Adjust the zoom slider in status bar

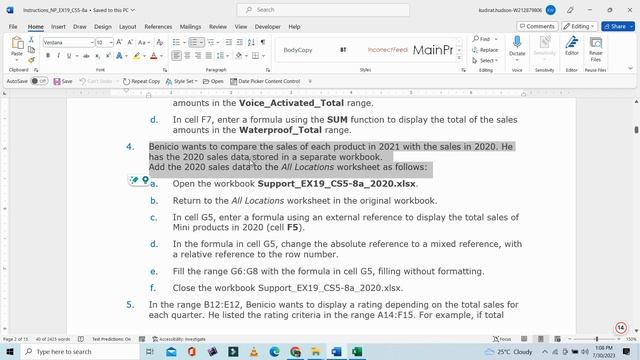[x=596, y=339]
